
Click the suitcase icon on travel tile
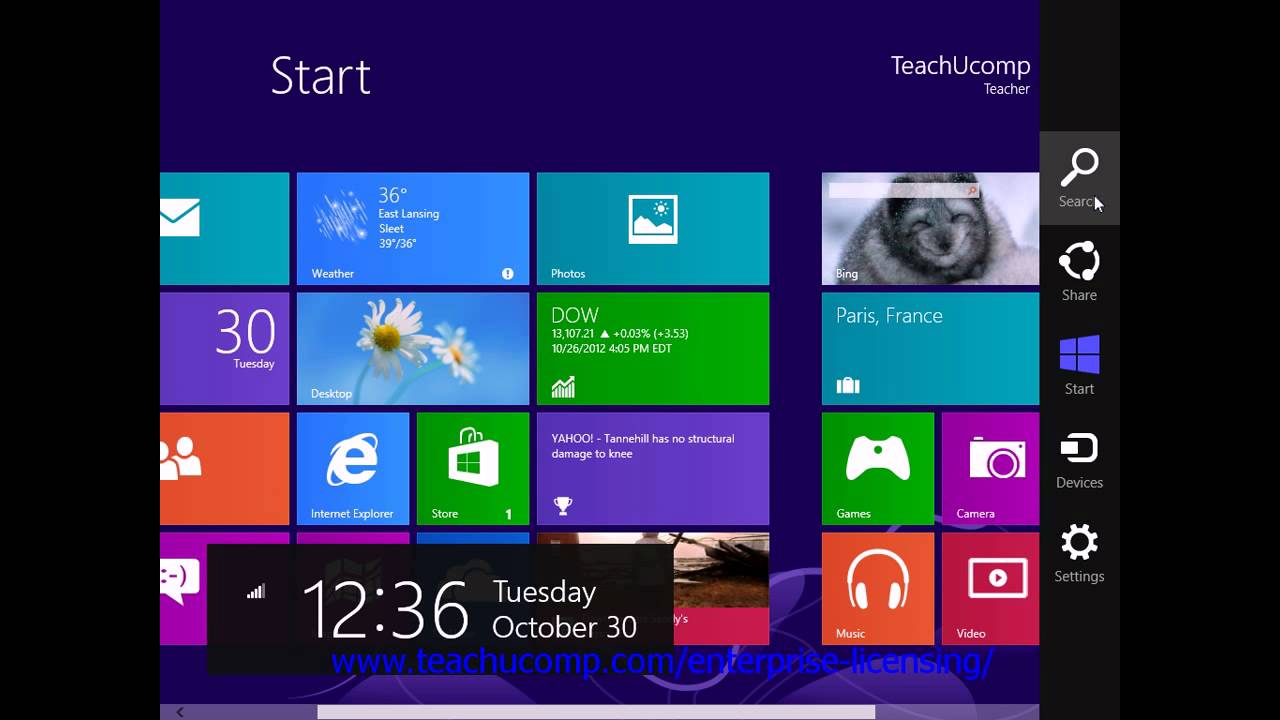click(x=848, y=385)
